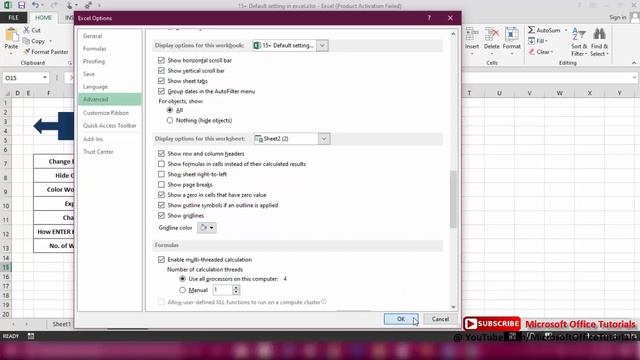Switch to the Sheet1 worksheet tab

[62, 324]
